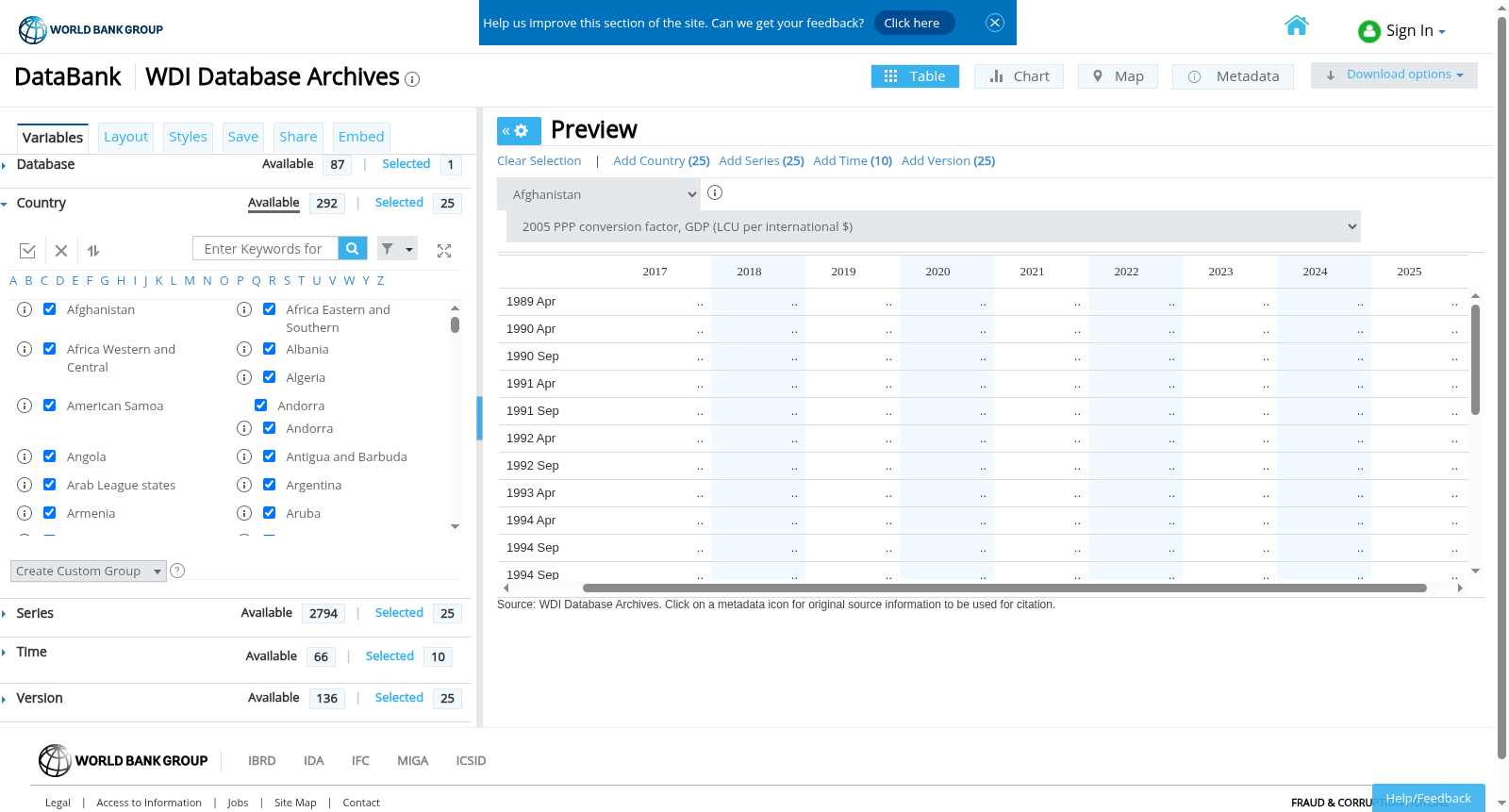Image resolution: width=1509 pixels, height=812 pixels.
Task: Uncheck the American Samoa checkbox
Action: tap(50, 406)
